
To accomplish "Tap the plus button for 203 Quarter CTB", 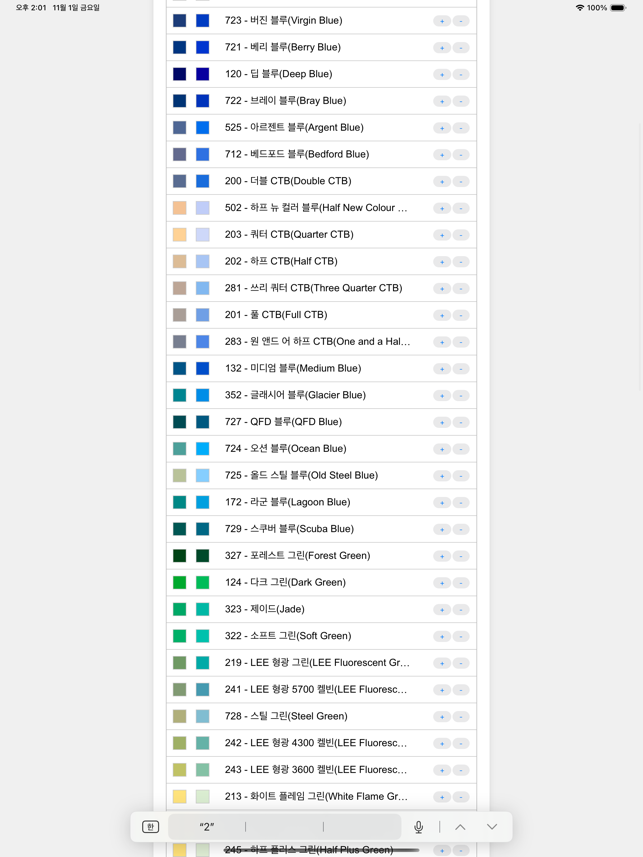I will [x=442, y=235].
